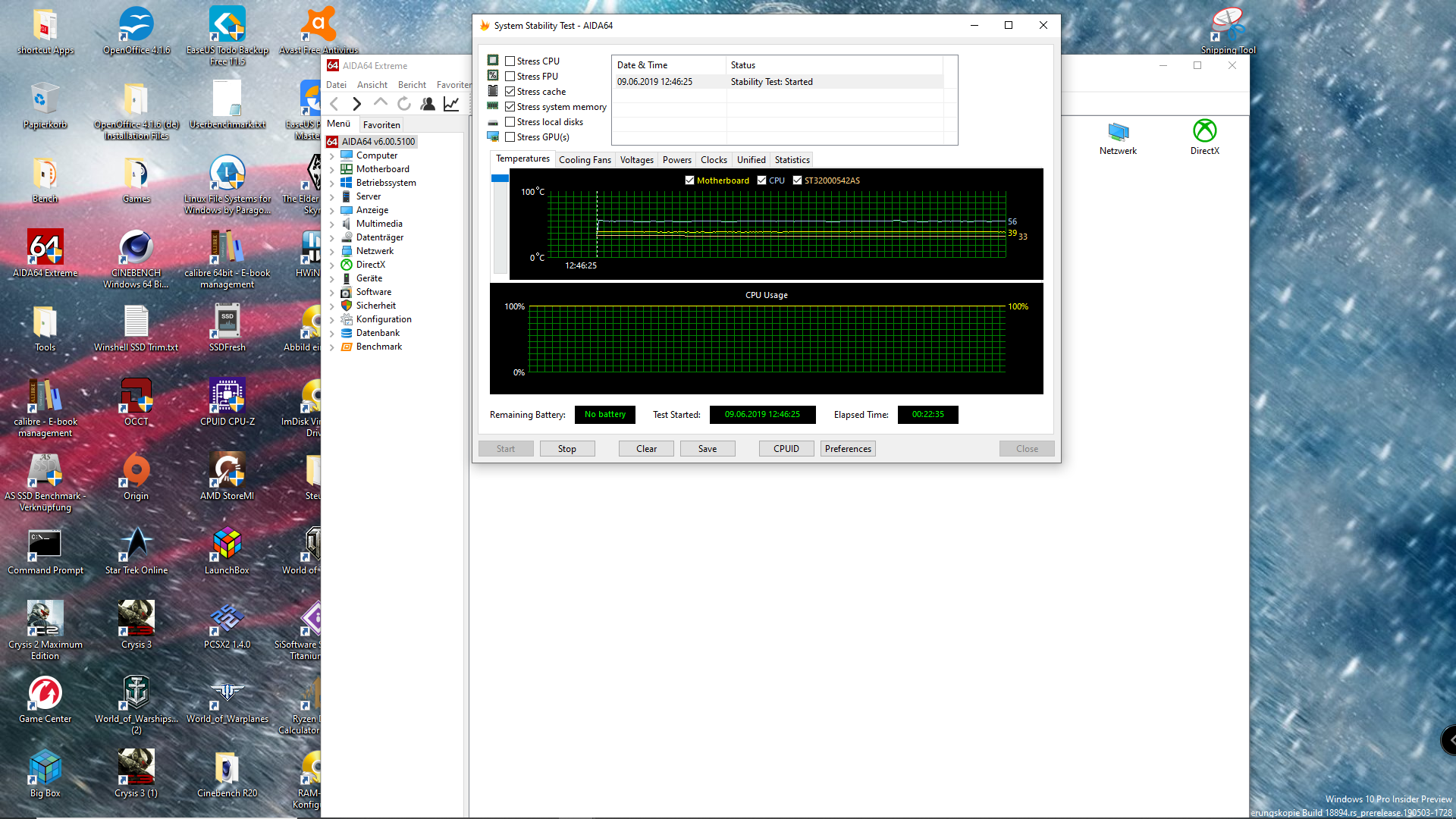The width and height of the screenshot is (1456, 819).
Task: Switch to Voltages tab
Action: [x=636, y=160]
